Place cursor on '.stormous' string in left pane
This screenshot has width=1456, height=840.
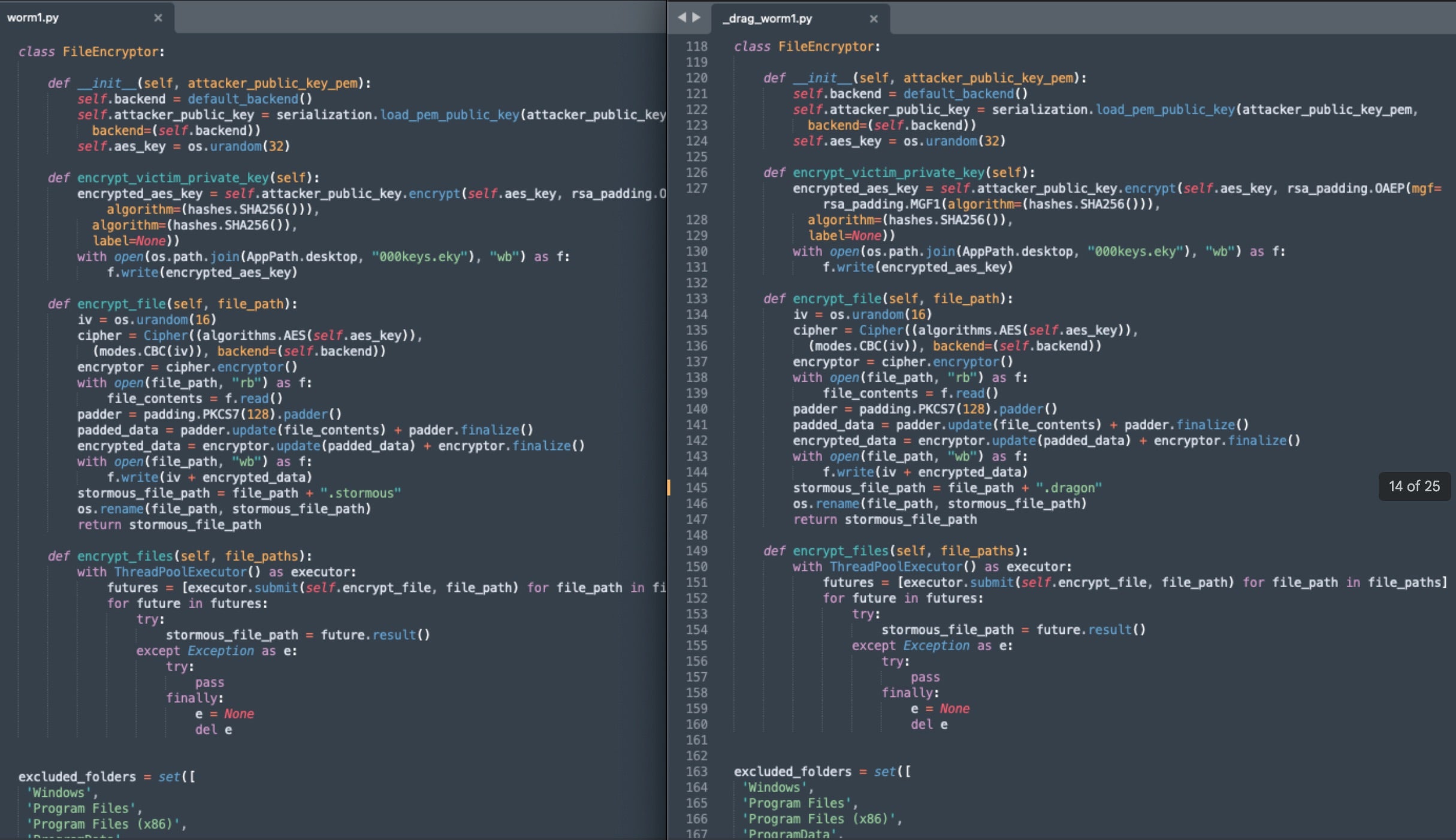[x=361, y=493]
